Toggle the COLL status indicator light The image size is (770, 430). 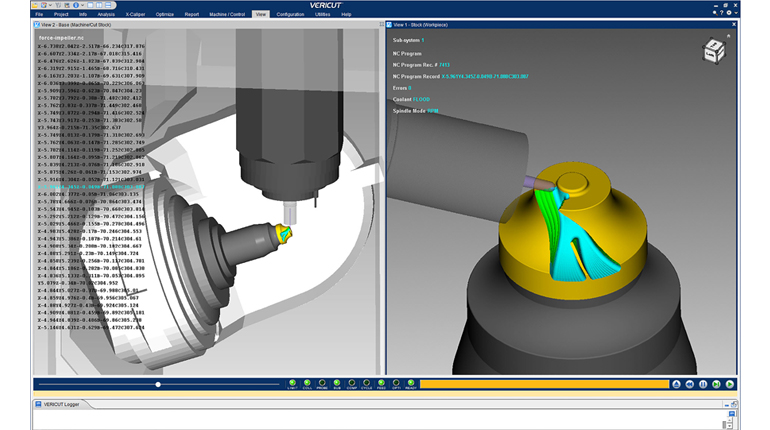coord(308,383)
